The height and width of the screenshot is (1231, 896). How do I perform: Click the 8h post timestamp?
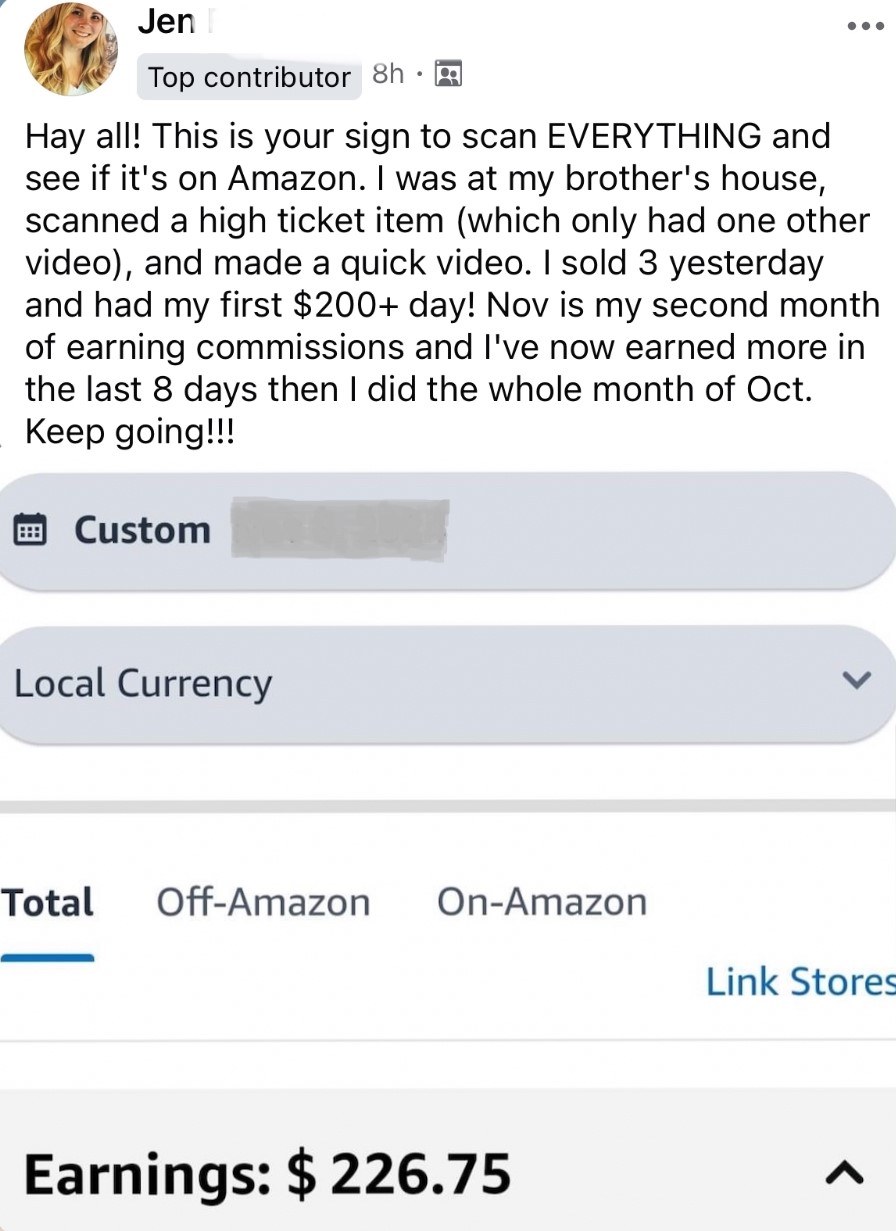point(387,74)
